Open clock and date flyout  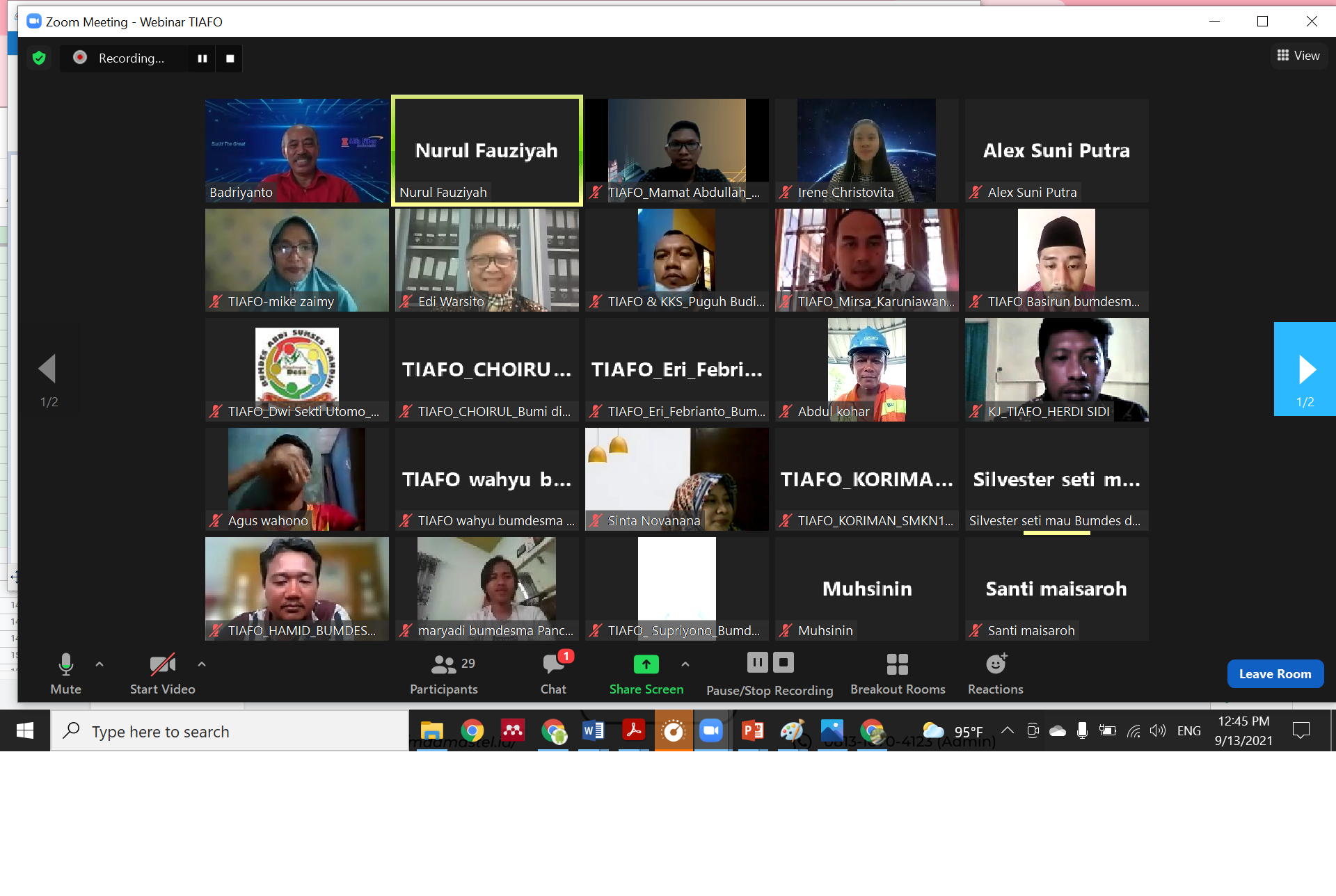pyautogui.click(x=1243, y=731)
